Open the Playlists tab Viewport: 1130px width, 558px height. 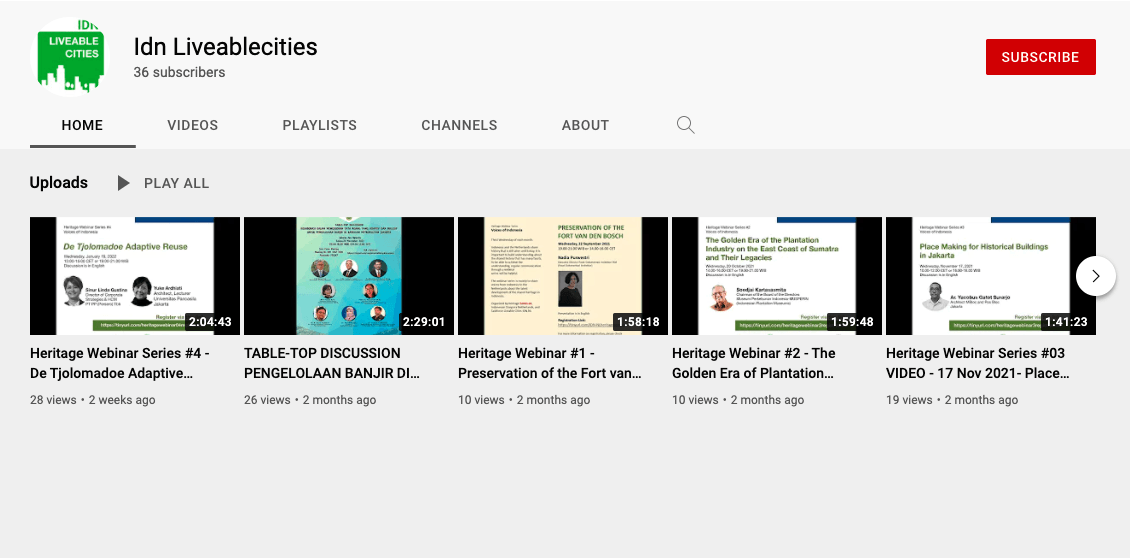tap(319, 125)
